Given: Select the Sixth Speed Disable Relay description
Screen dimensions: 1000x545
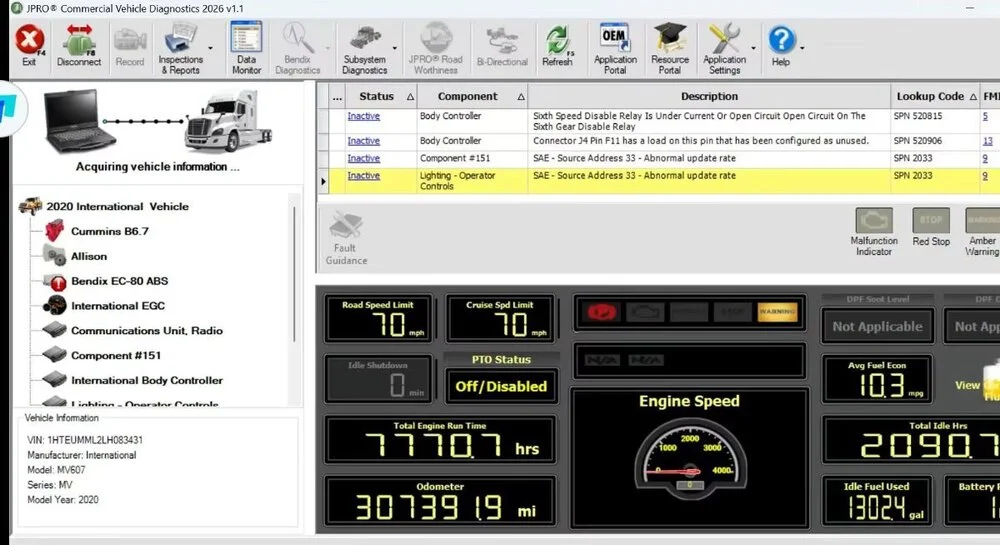Looking at the screenshot, I should click(699, 121).
